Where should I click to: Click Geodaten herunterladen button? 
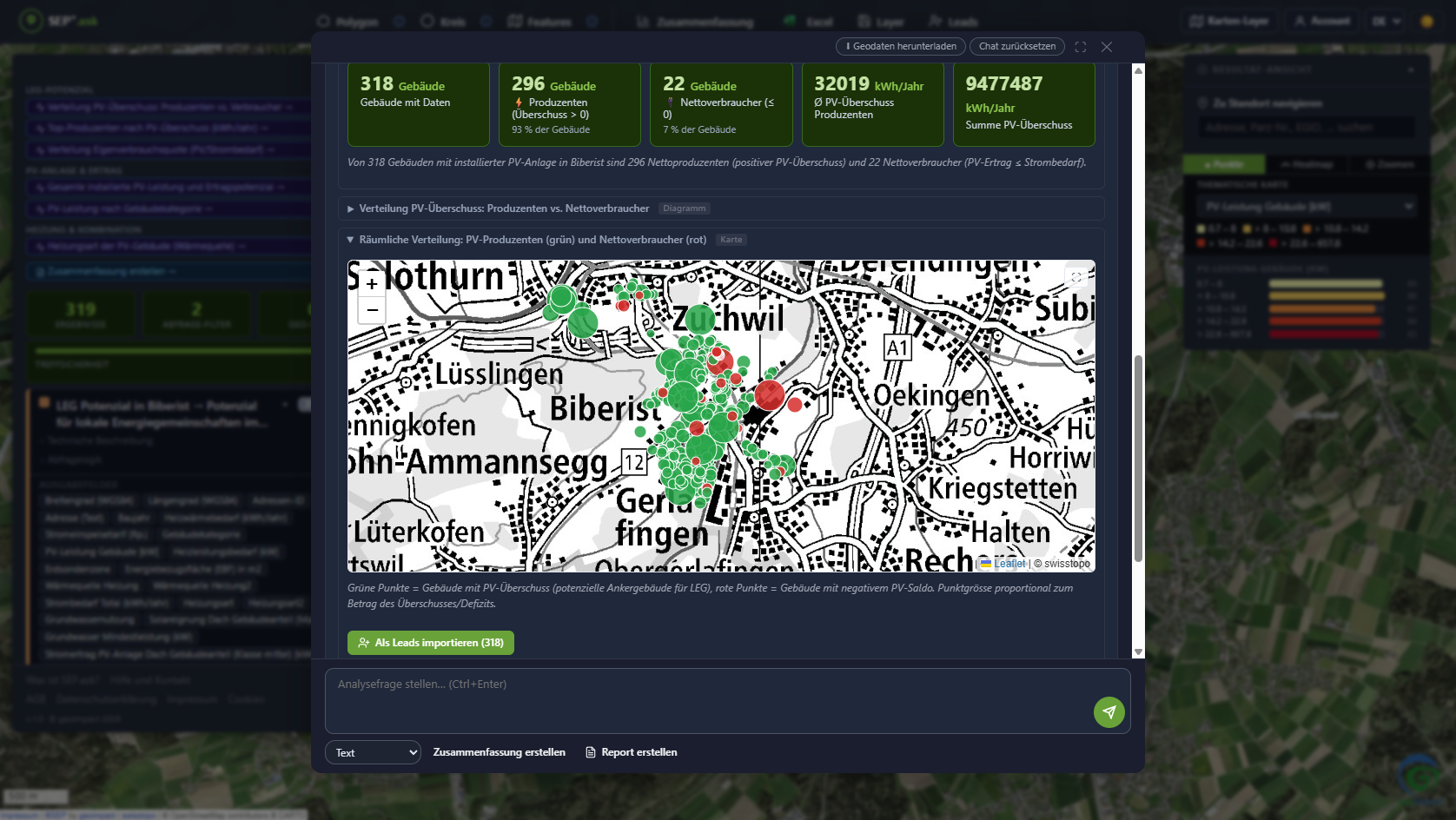tap(901, 46)
